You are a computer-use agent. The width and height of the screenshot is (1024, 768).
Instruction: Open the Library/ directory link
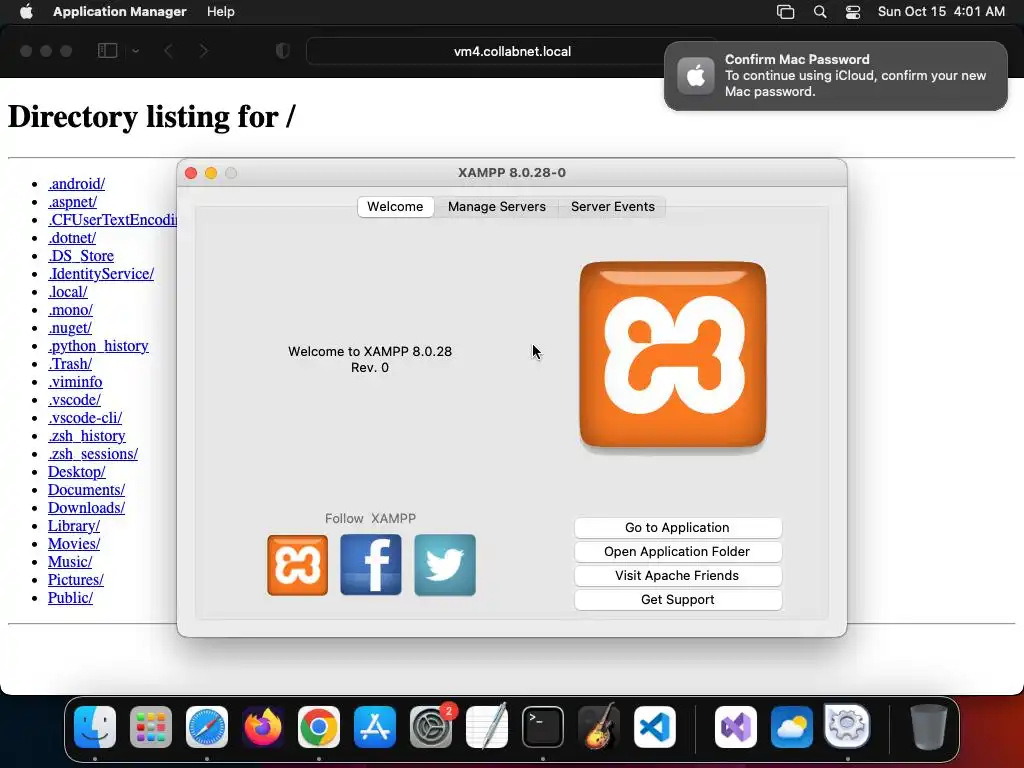74,526
